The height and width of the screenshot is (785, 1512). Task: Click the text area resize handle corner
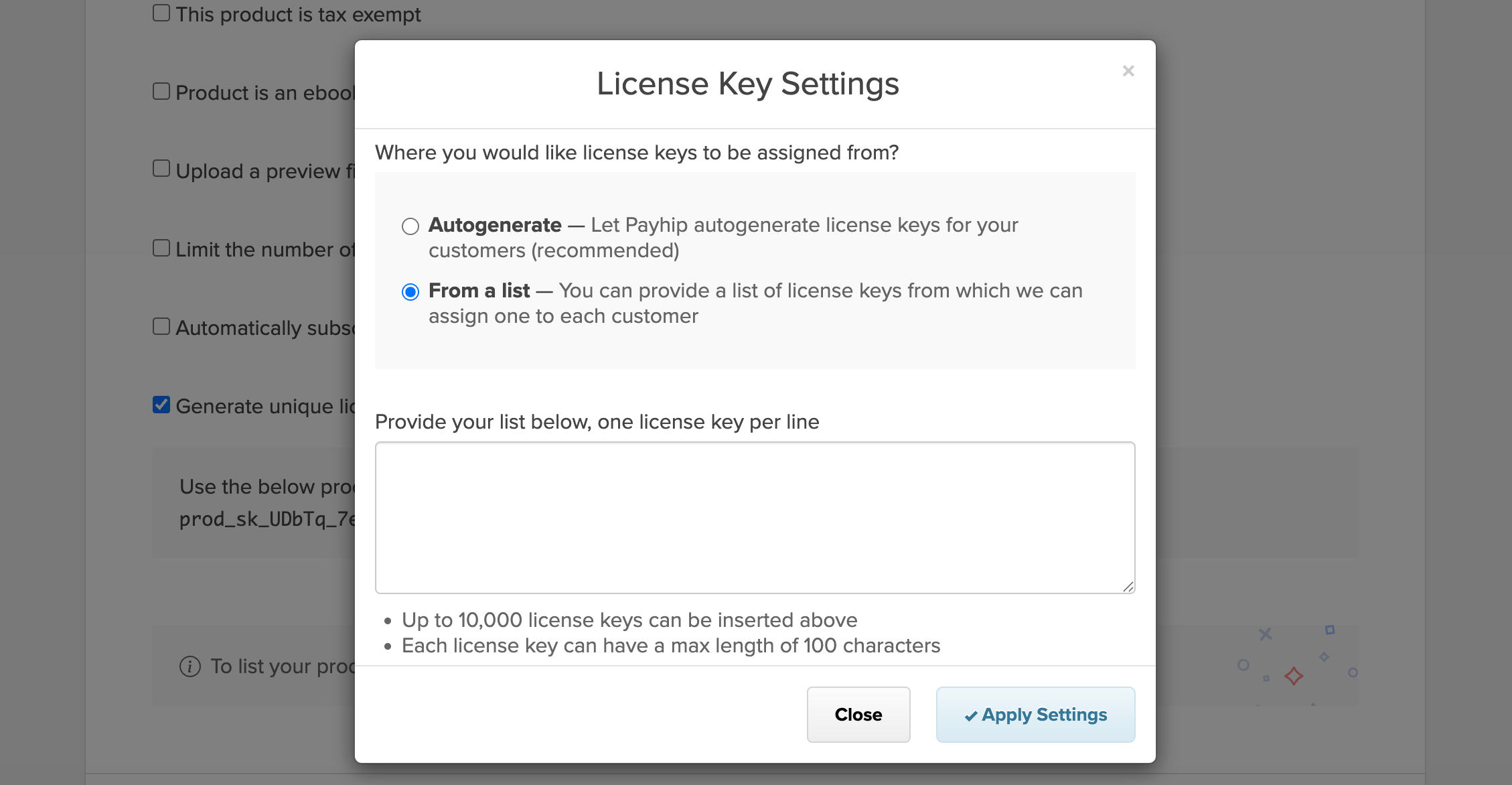point(1128,587)
